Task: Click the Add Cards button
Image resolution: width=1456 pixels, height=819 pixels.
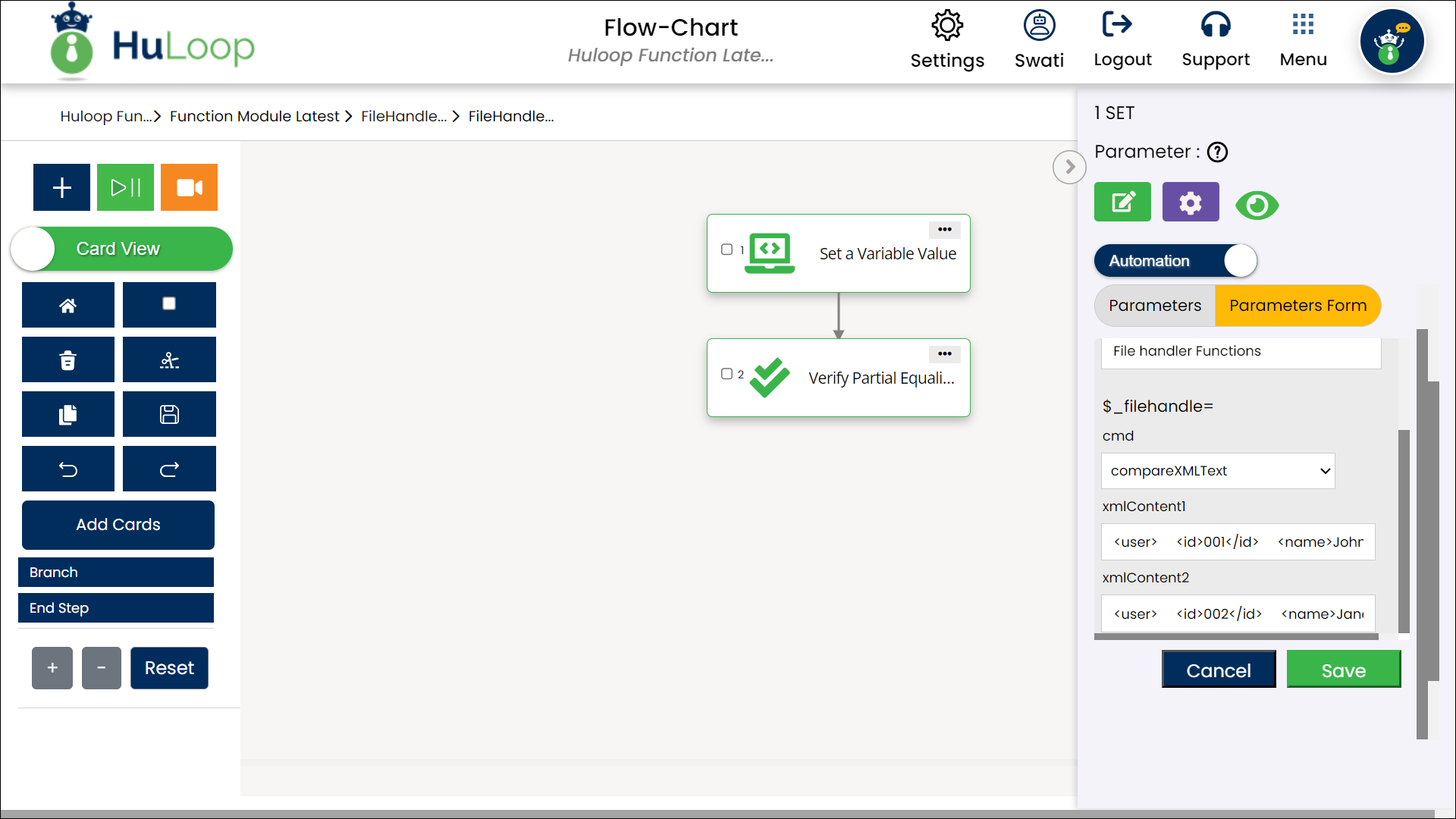Action: point(118,525)
